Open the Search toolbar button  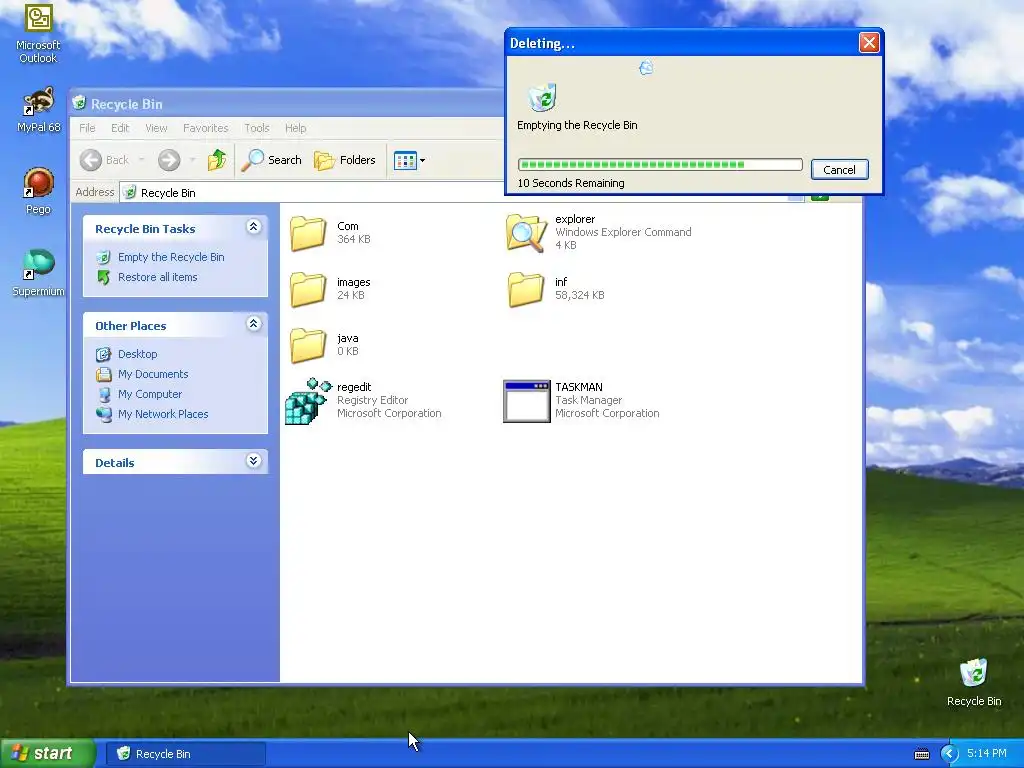point(271,160)
